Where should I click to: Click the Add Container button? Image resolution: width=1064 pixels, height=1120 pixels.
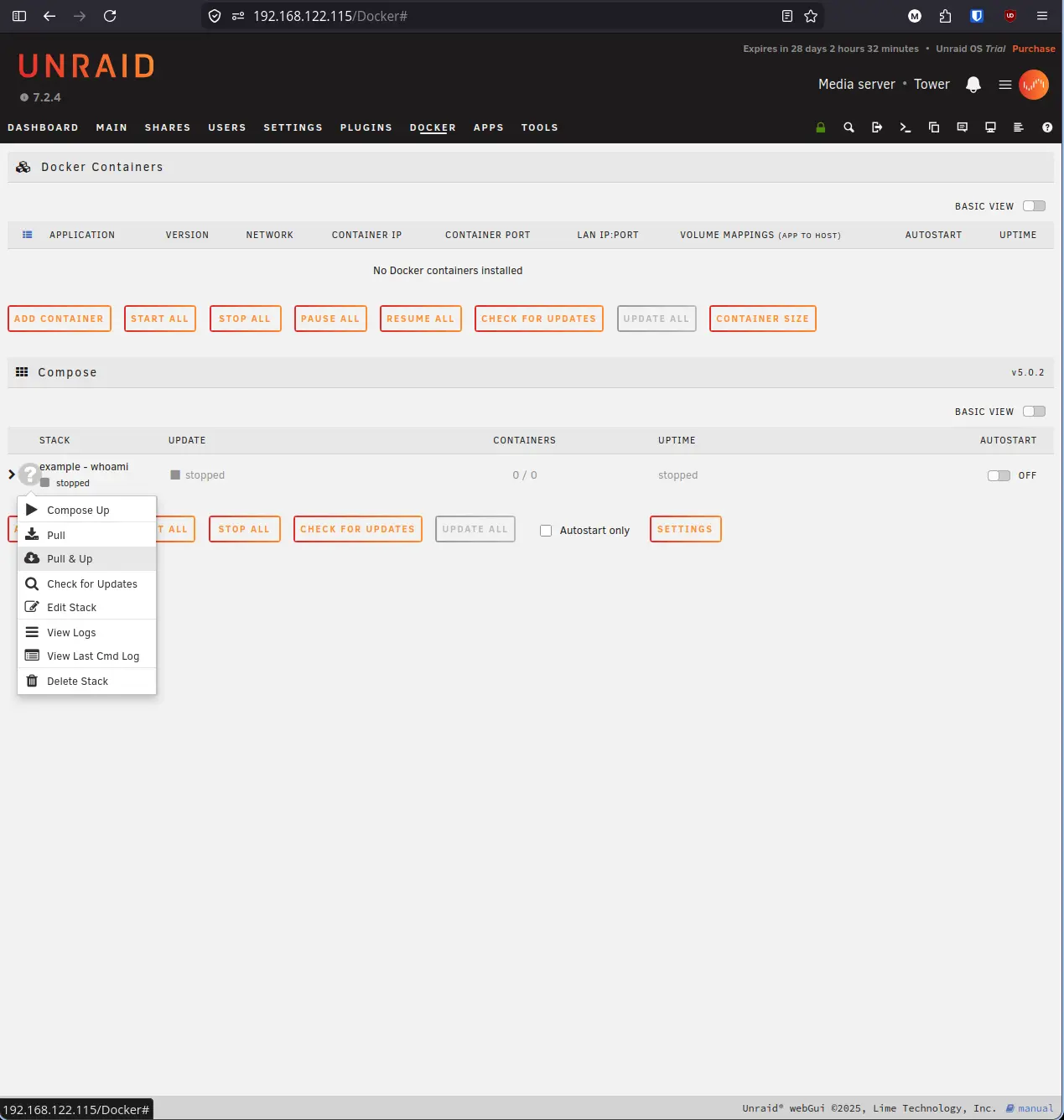click(60, 319)
